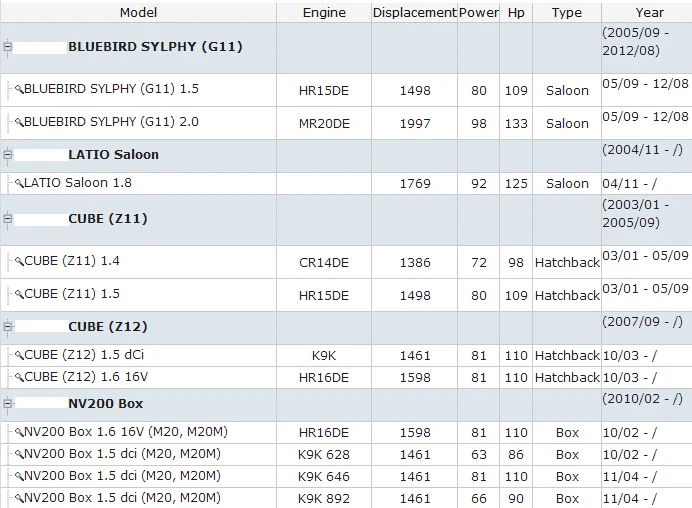Click displacement value 1997

click(x=415, y=124)
